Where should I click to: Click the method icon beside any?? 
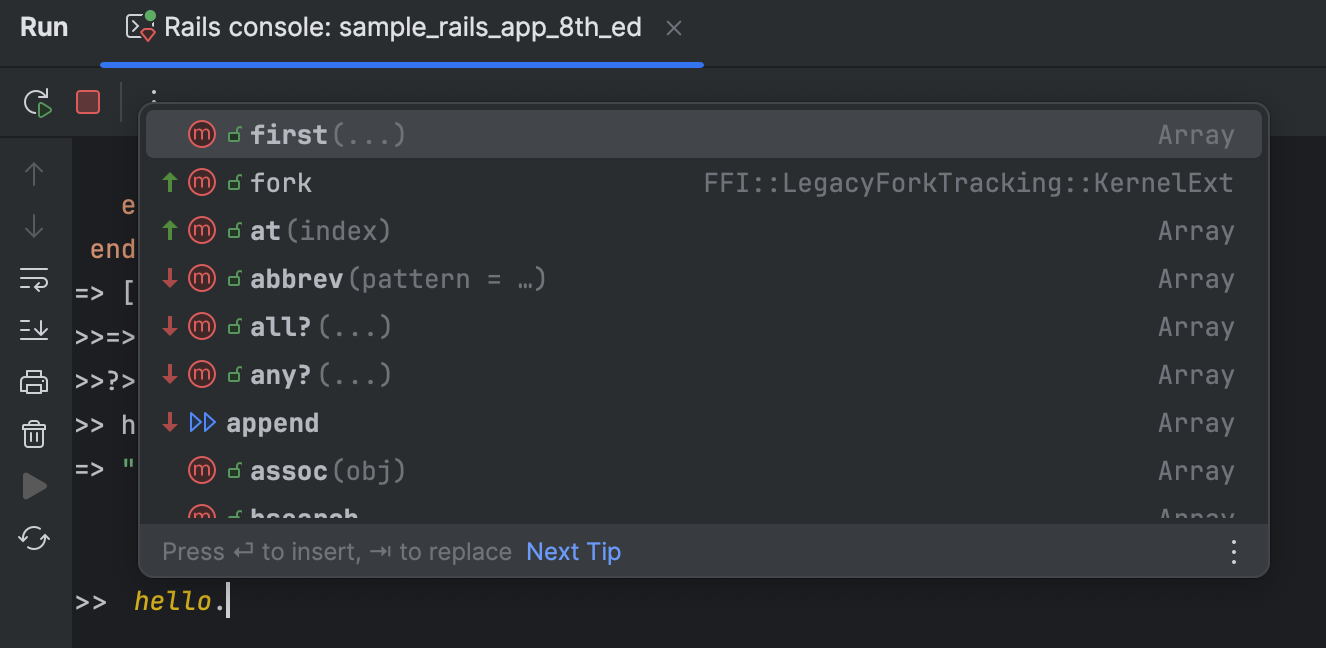[202, 375]
